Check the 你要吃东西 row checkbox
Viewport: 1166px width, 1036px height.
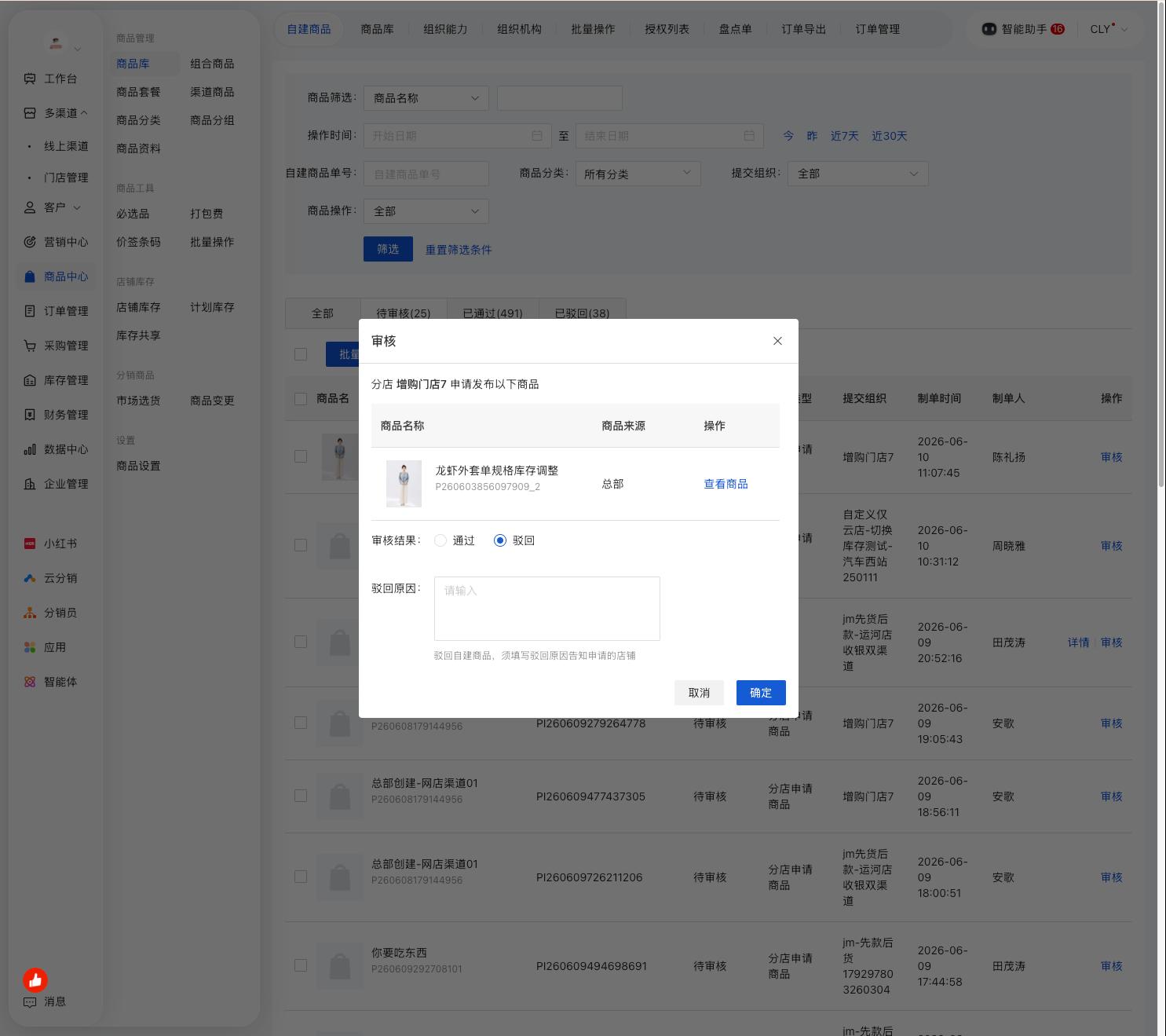301,965
